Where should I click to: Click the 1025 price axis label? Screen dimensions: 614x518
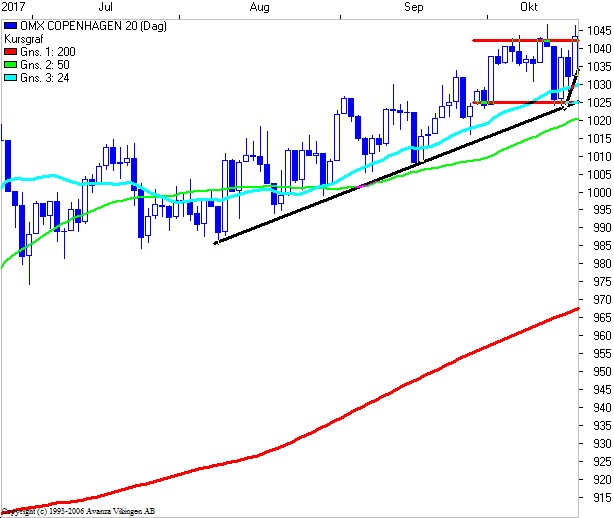(x=598, y=102)
